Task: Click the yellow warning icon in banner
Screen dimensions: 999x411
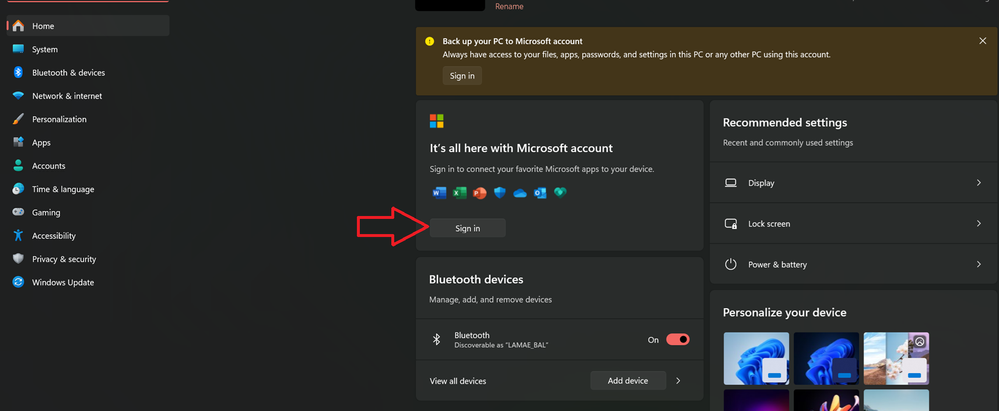Action: tap(429, 41)
